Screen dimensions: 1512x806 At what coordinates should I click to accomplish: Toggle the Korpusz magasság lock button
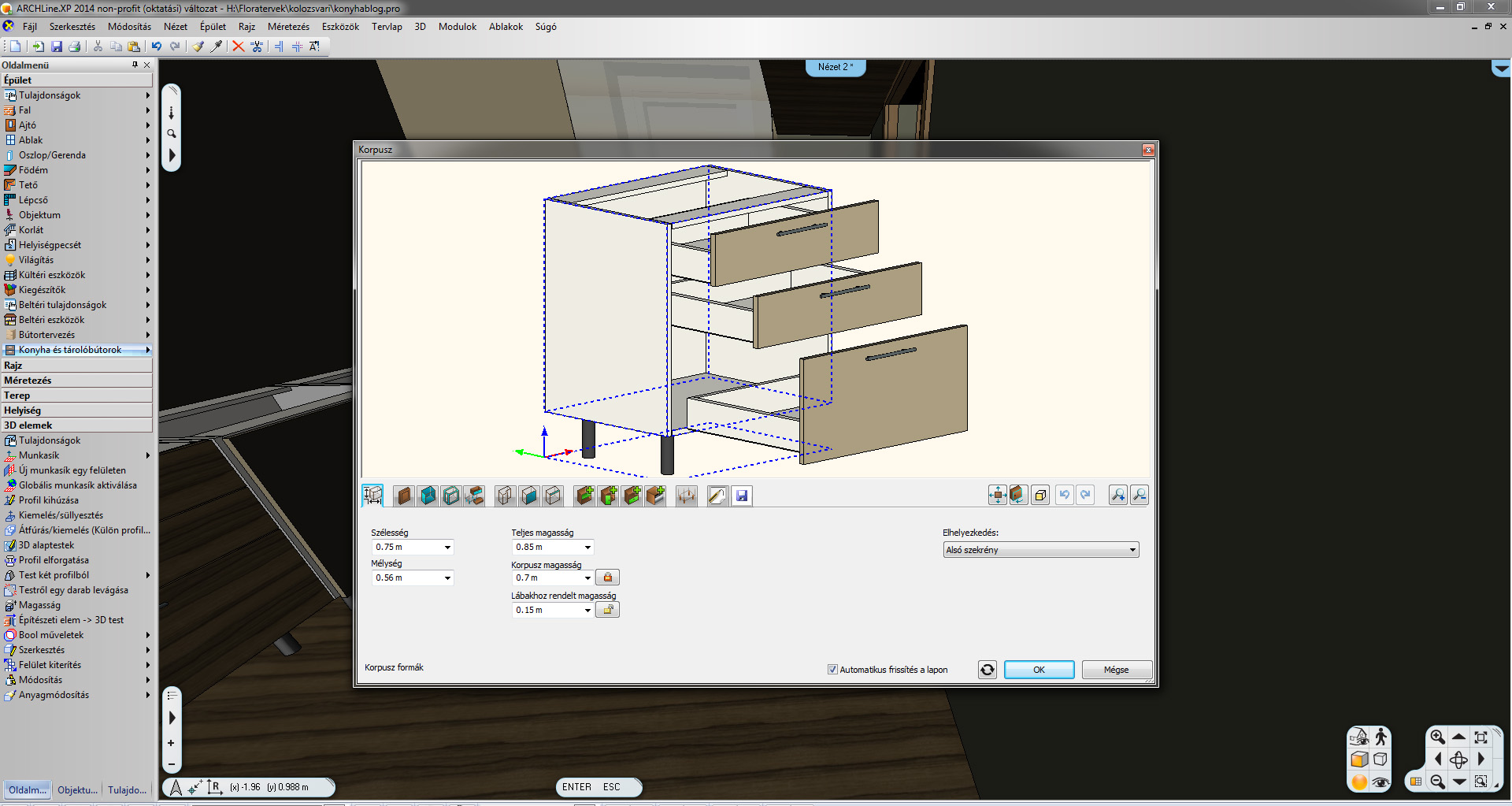click(607, 578)
